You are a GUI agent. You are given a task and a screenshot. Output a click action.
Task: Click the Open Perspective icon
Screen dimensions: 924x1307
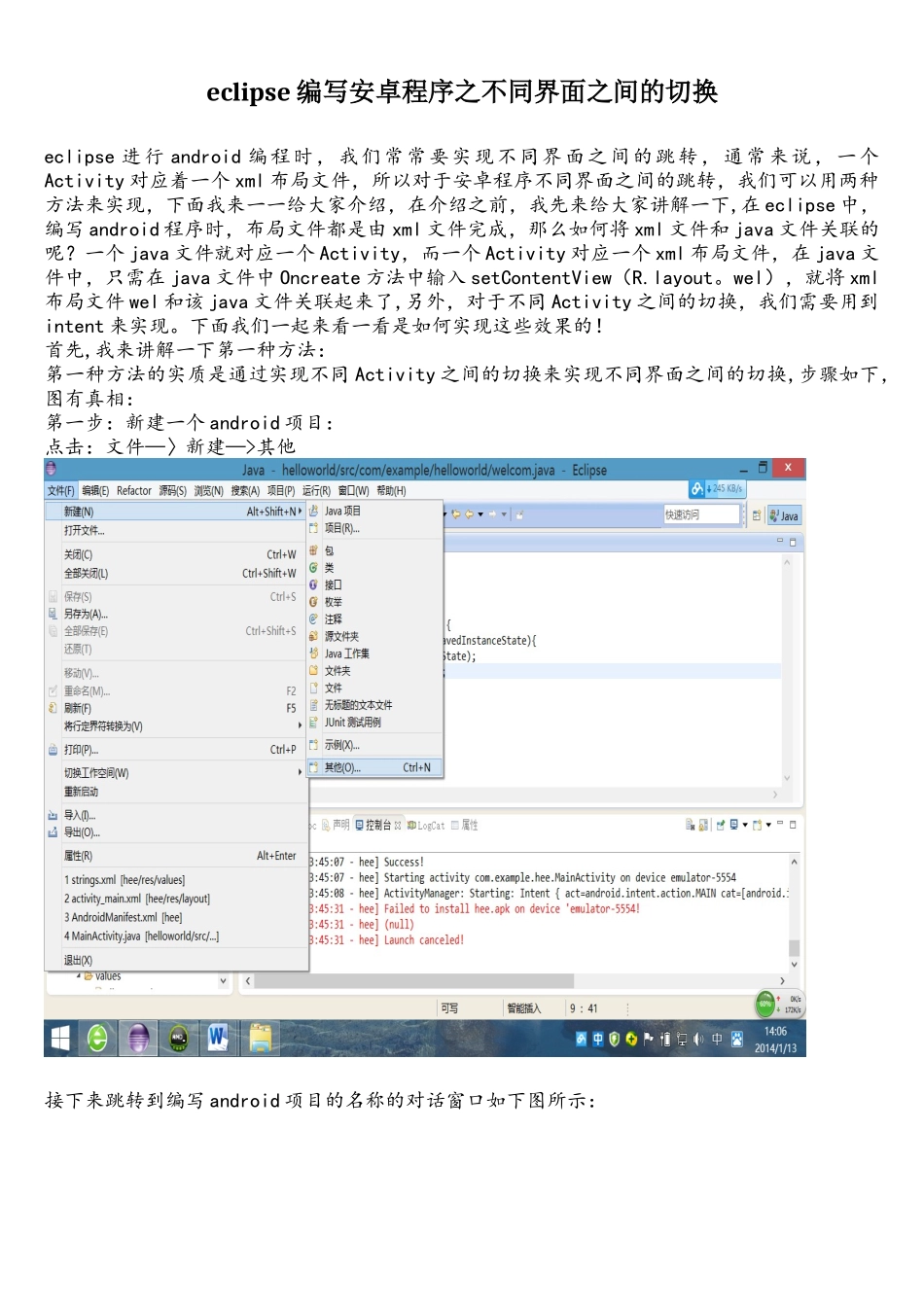tap(756, 515)
